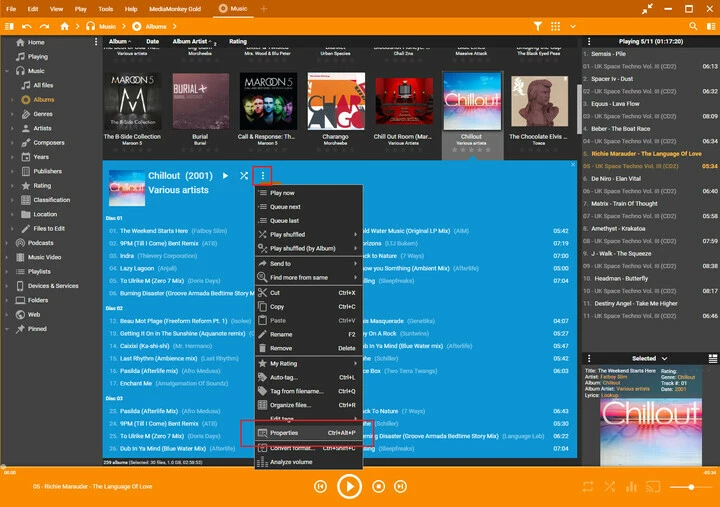This screenshot has width=720, height=507.
Task: Click the Redo forward arrow in toolbar
Action: coord(45,26)
